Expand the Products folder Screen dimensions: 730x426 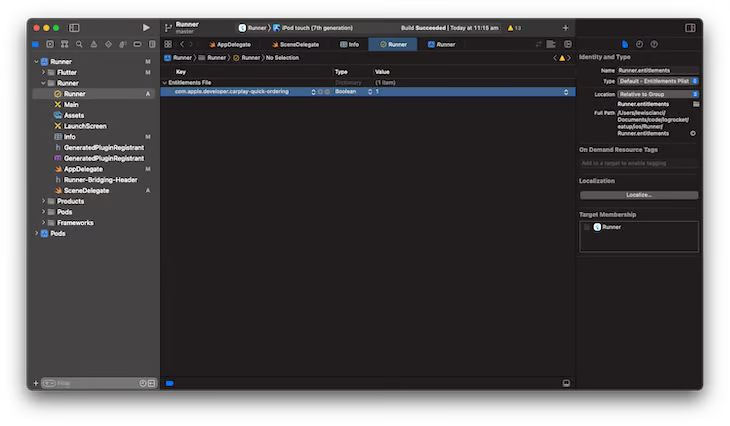(x=43, y=201)
